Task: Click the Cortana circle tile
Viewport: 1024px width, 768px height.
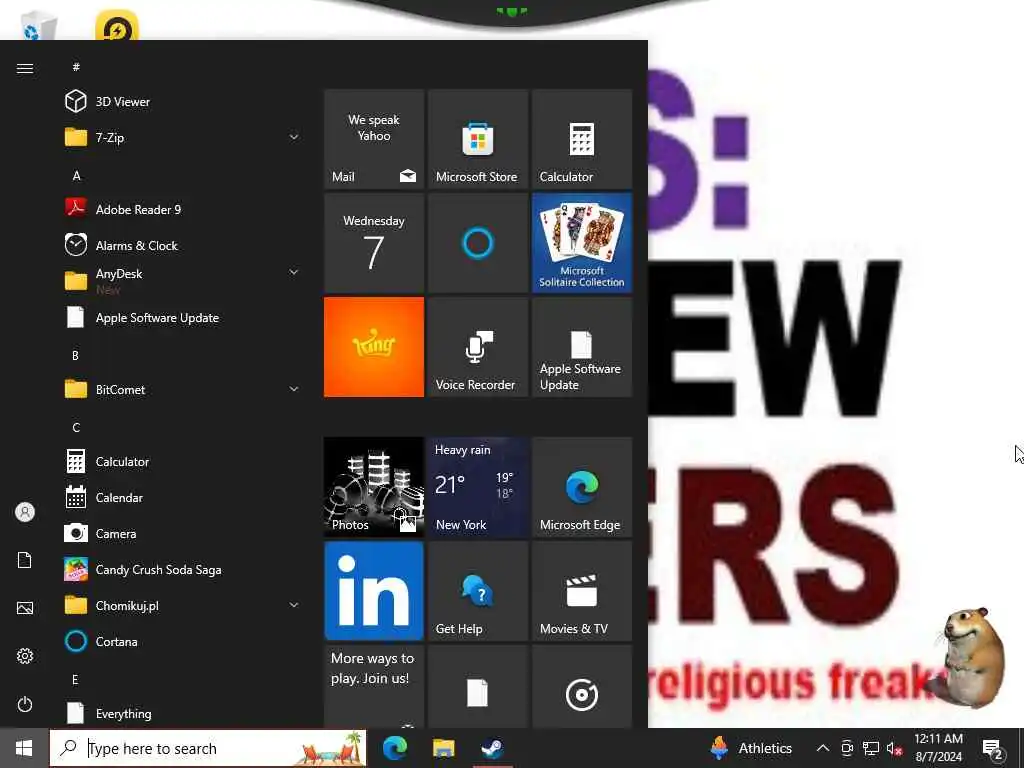Action: click(x=478, y=243)
